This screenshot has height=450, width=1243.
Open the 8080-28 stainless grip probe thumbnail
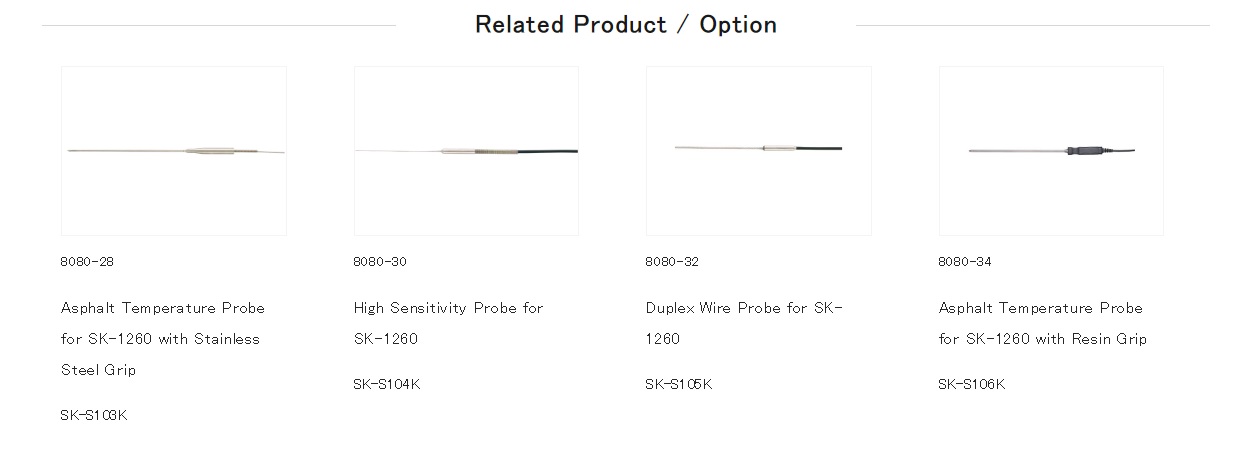point(174,151)
